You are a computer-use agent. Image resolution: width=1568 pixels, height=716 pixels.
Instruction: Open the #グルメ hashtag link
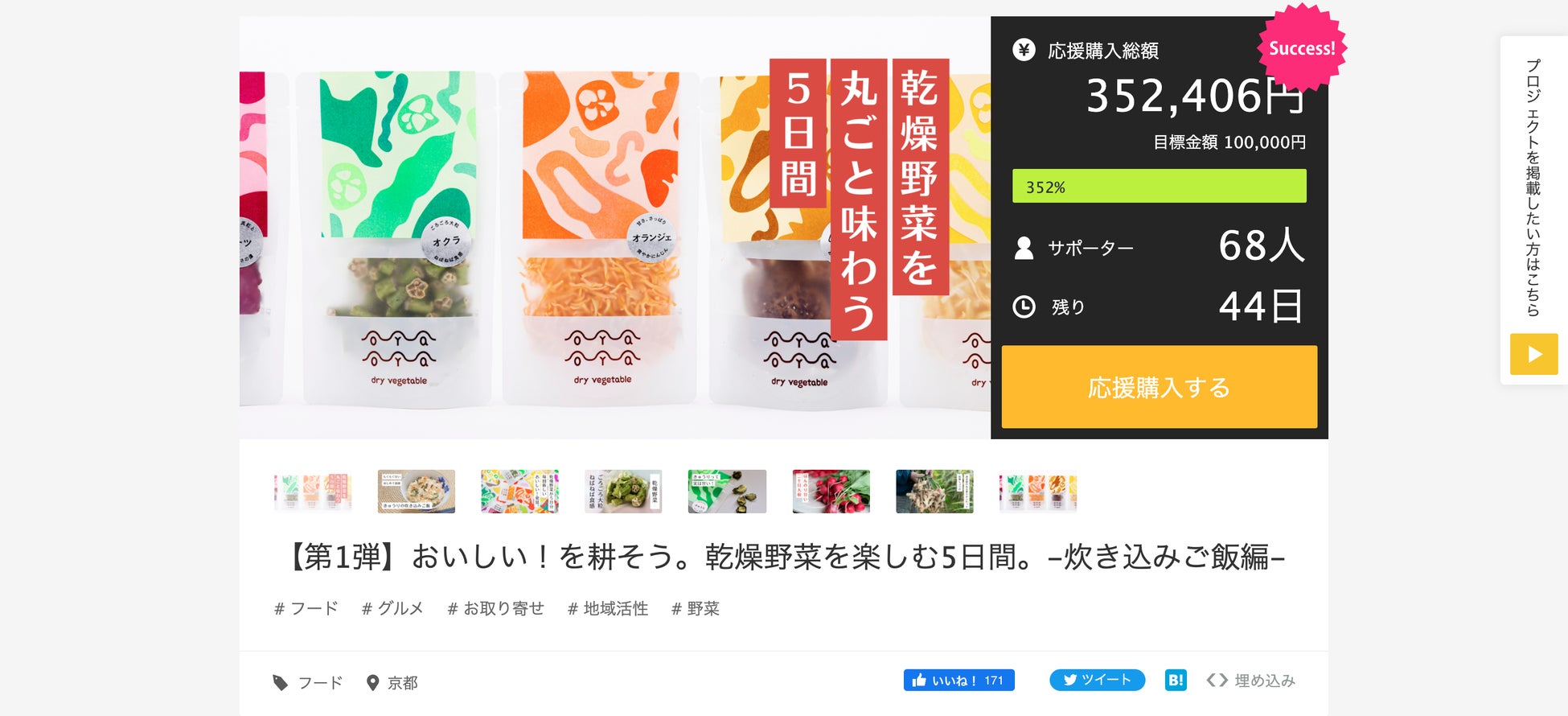pyautogui.click(x=392, y=608)
